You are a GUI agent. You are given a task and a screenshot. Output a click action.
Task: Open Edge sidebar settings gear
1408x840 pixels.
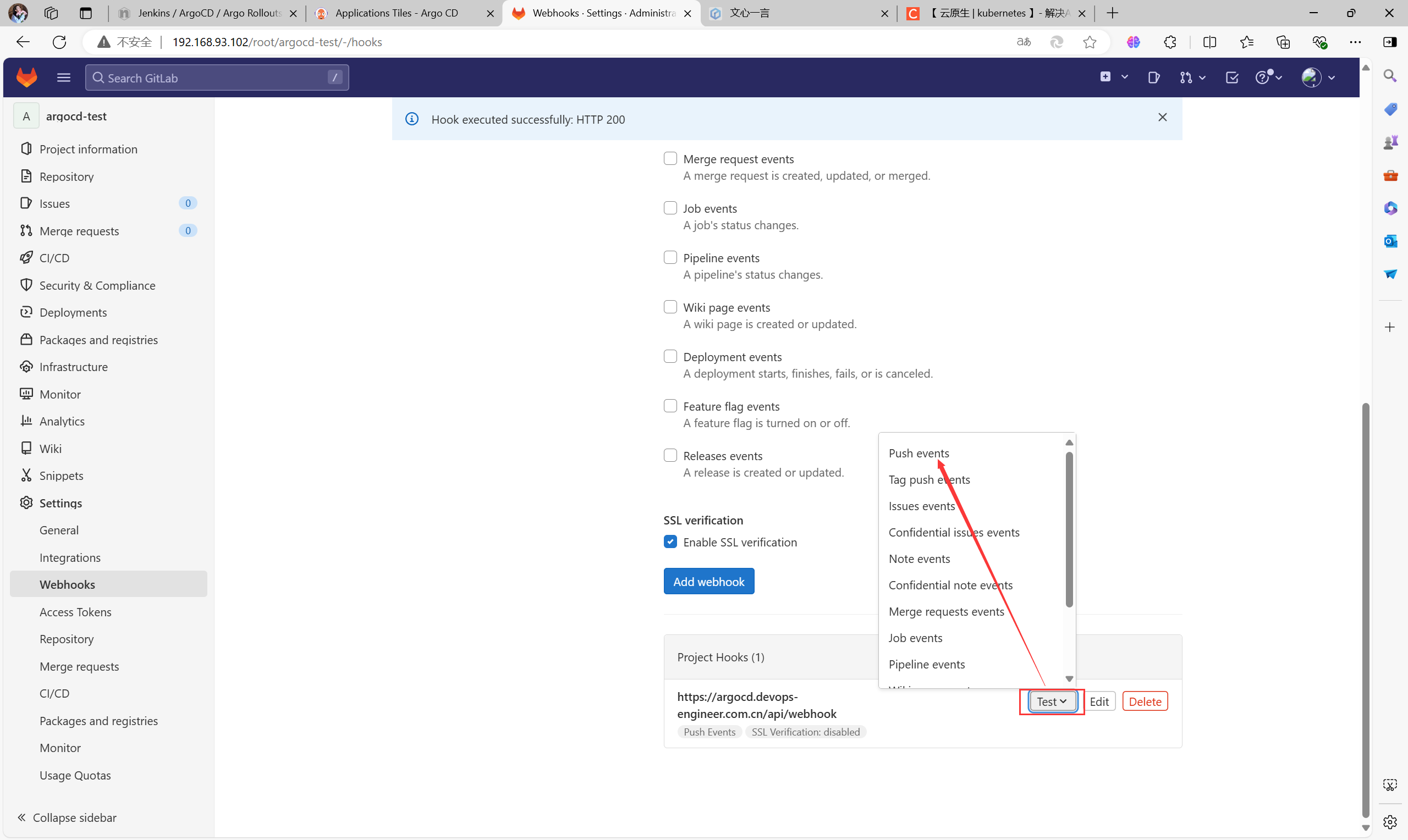[1390, 822]
